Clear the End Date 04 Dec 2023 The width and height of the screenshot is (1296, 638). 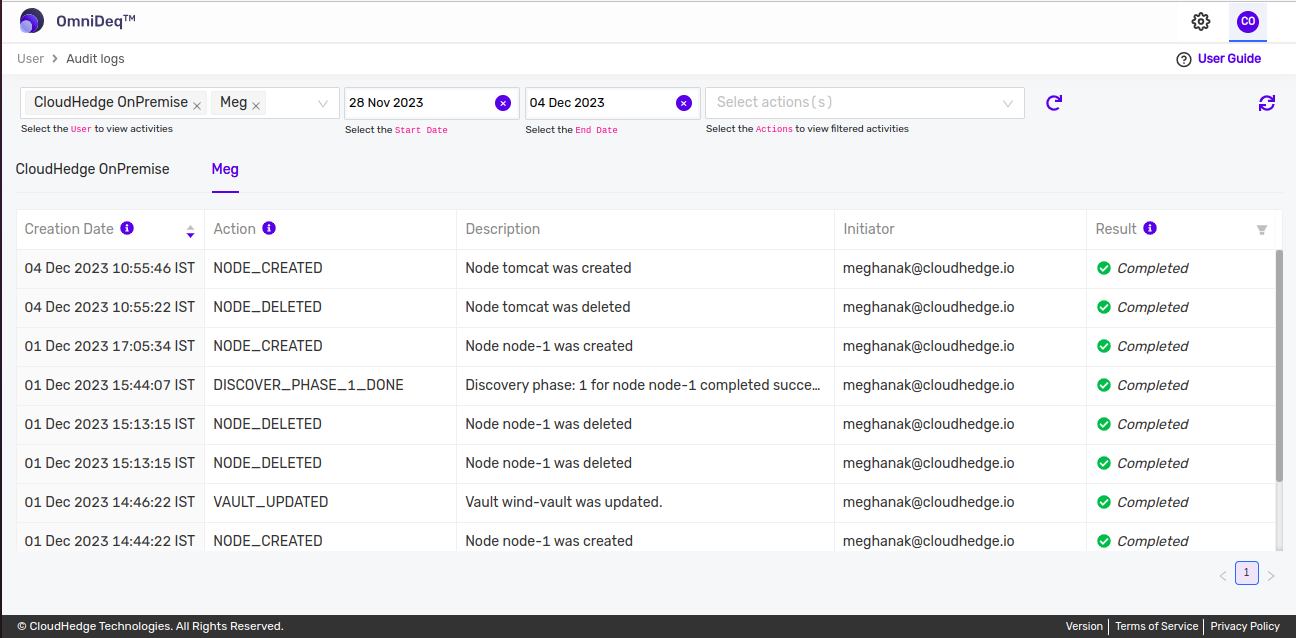point(684,103)
